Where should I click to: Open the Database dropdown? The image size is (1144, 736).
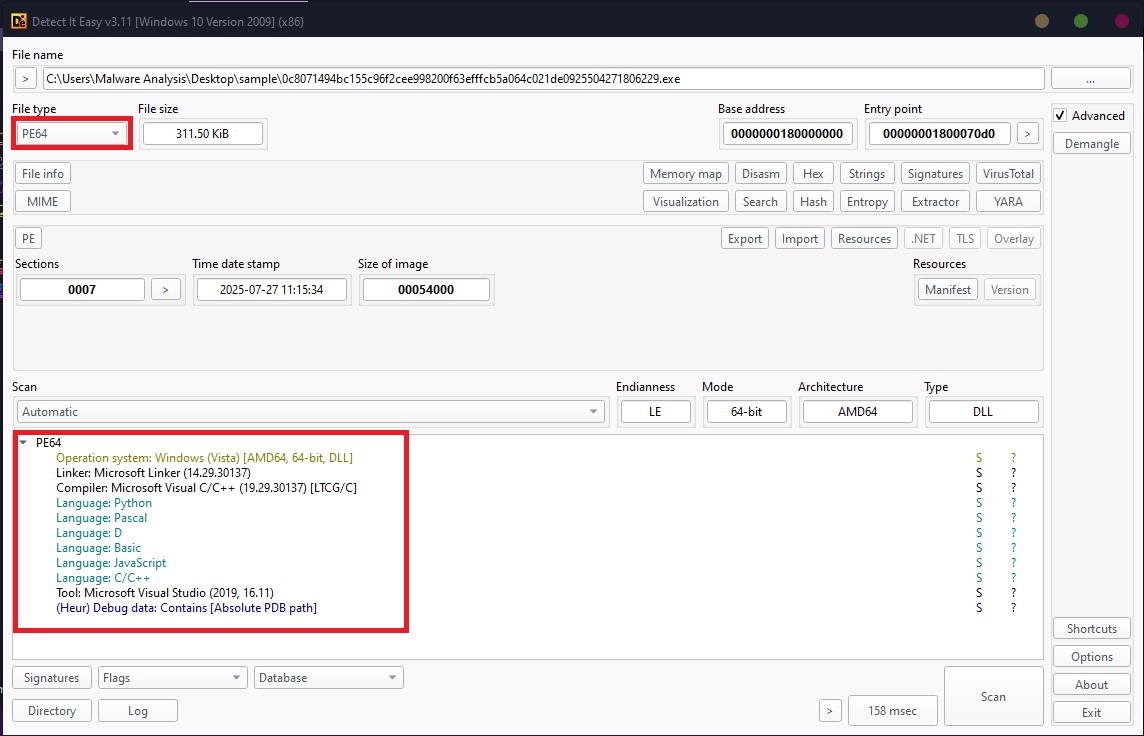click(328, 678)
